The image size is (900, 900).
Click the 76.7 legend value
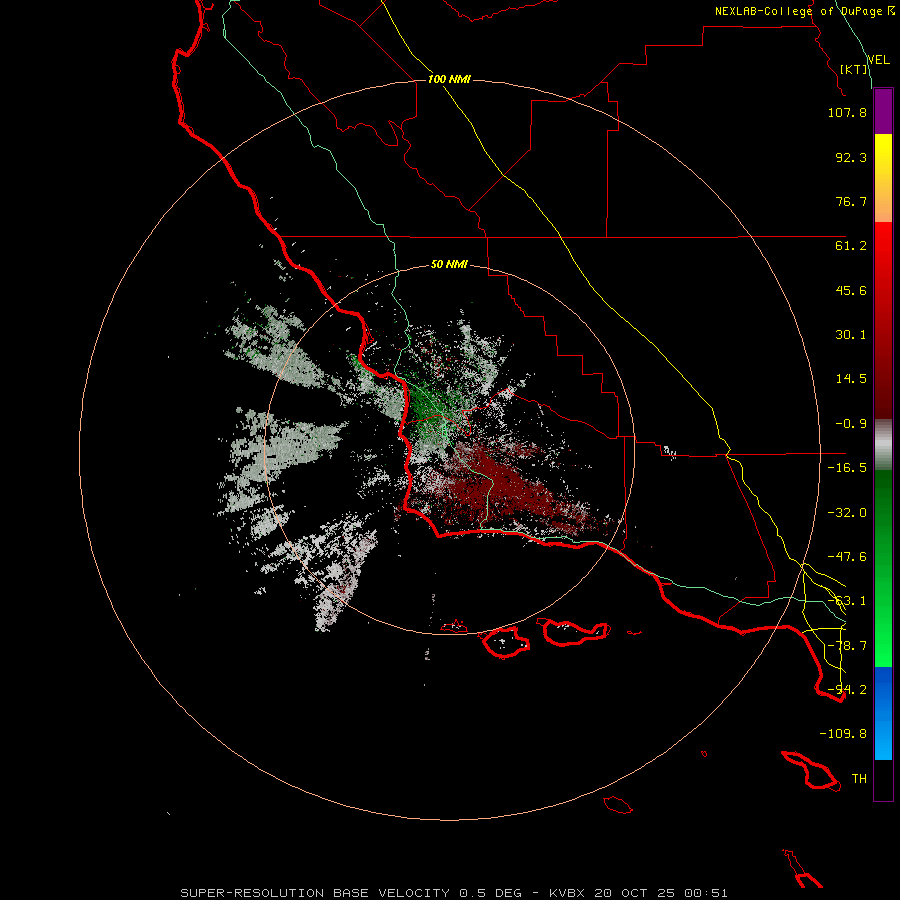(851, 201)
